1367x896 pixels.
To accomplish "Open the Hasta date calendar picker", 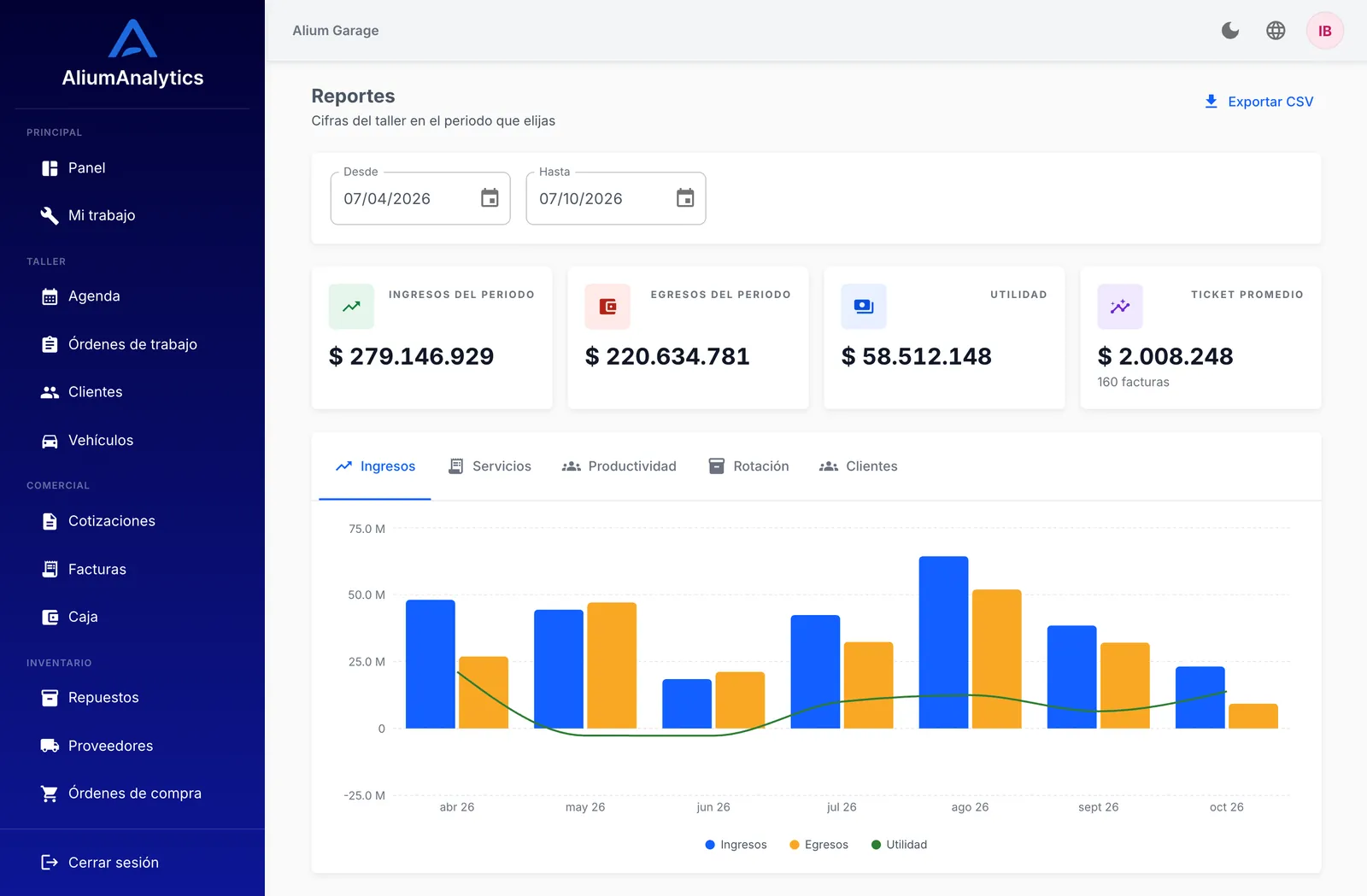I will point(685,198).
